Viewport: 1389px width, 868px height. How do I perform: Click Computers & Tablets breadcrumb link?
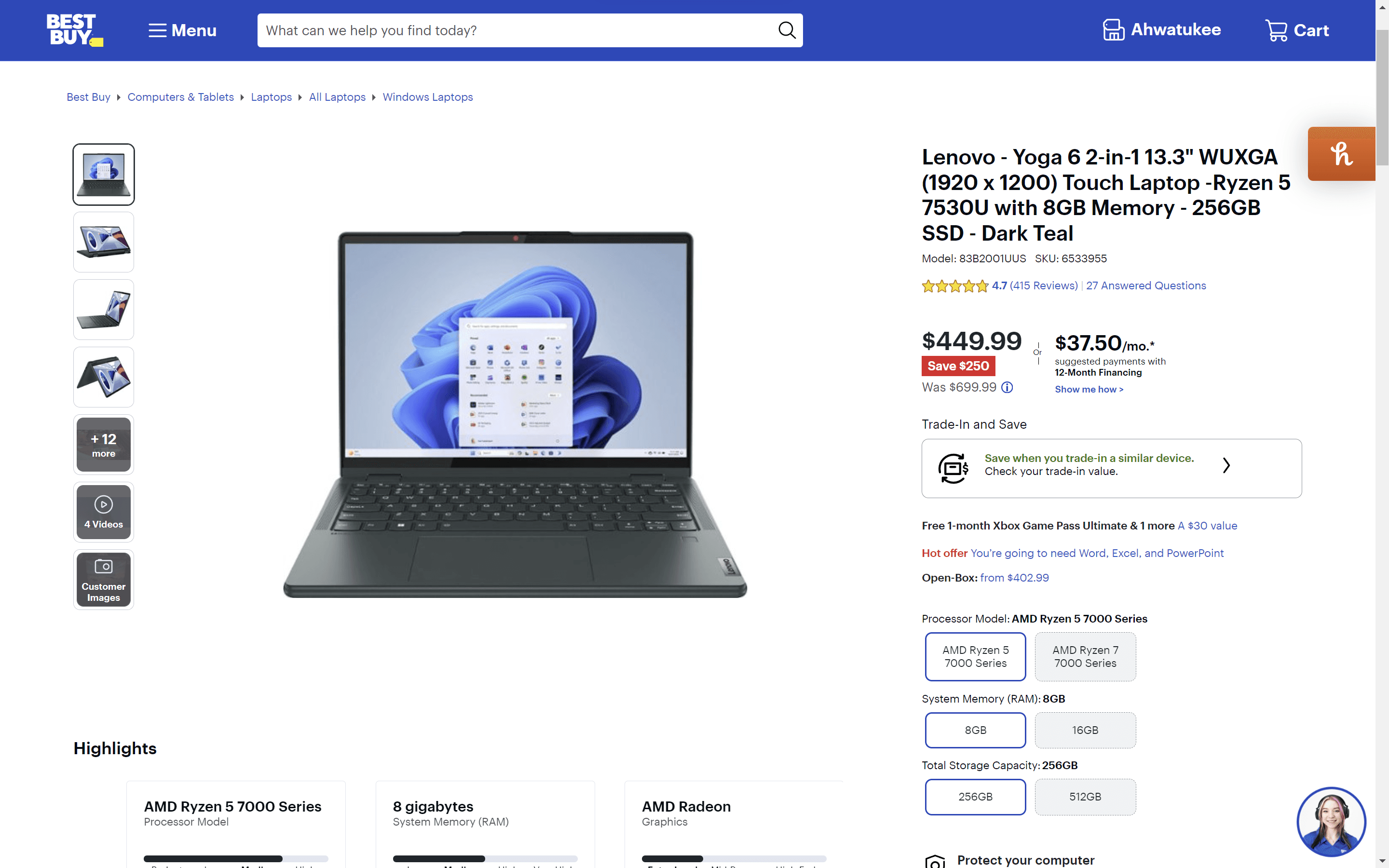(180, 97)
